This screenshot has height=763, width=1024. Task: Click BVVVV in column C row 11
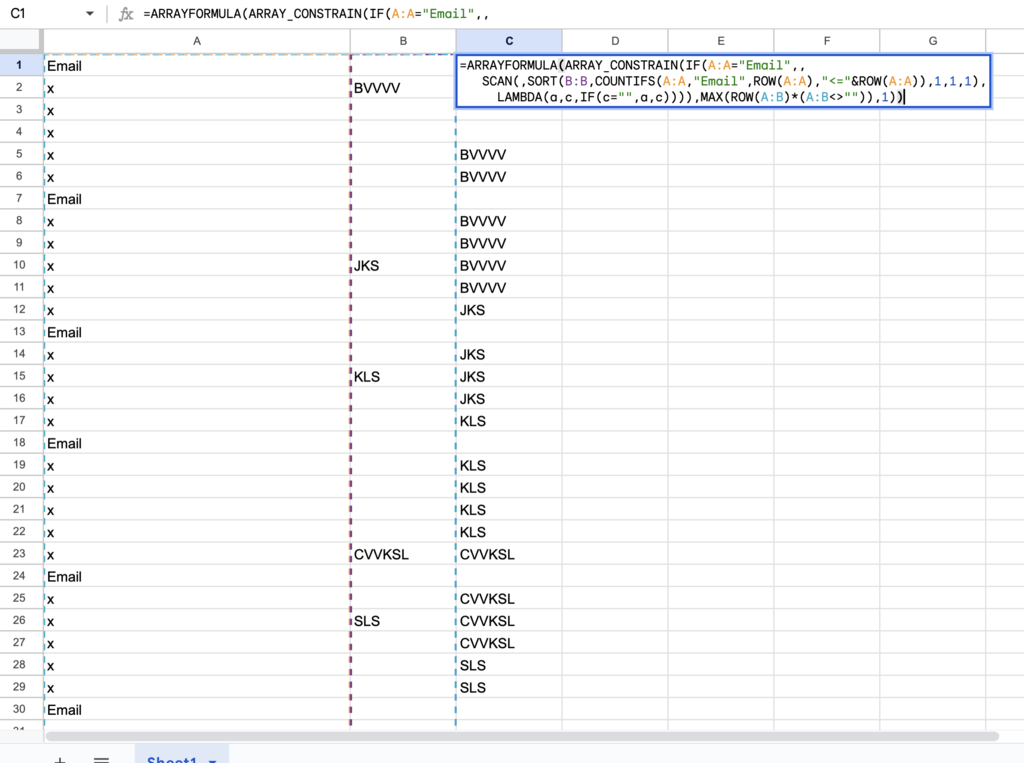pyautogui.click(x=509, y=287)
